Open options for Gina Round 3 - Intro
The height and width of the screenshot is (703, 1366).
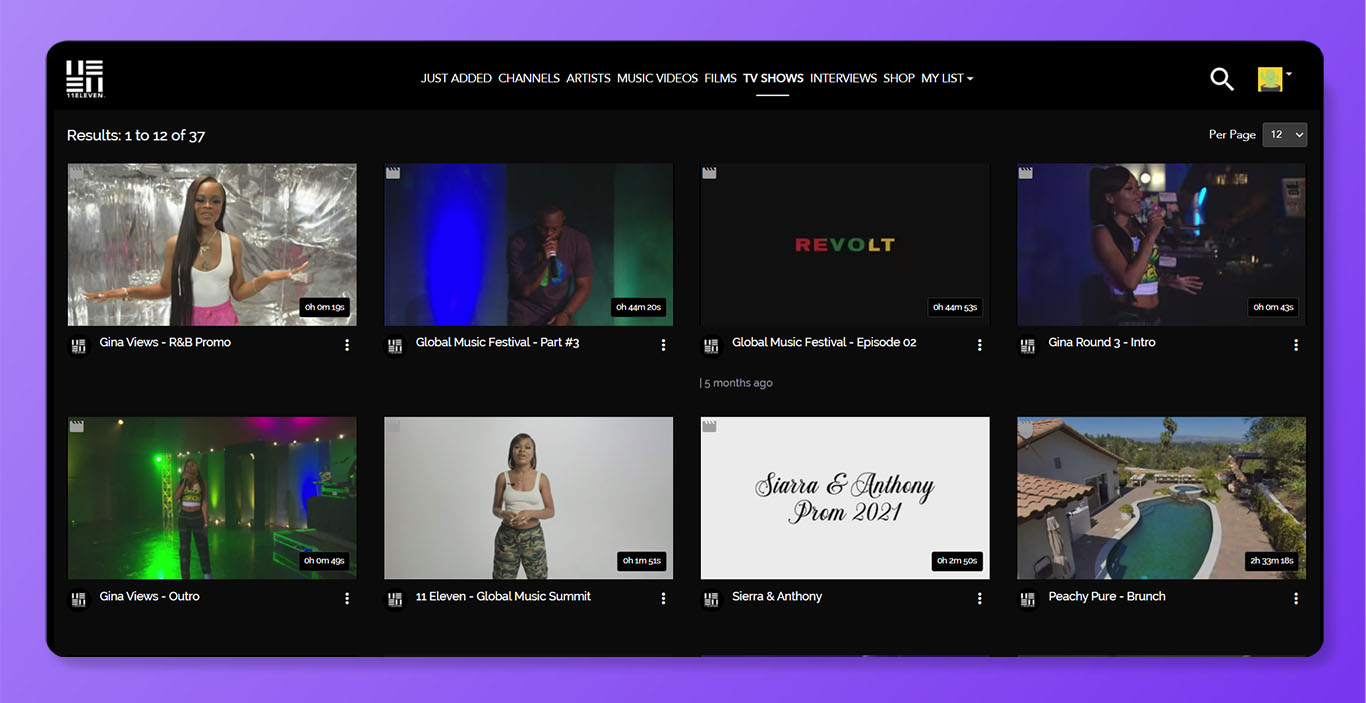point(1296,345)
